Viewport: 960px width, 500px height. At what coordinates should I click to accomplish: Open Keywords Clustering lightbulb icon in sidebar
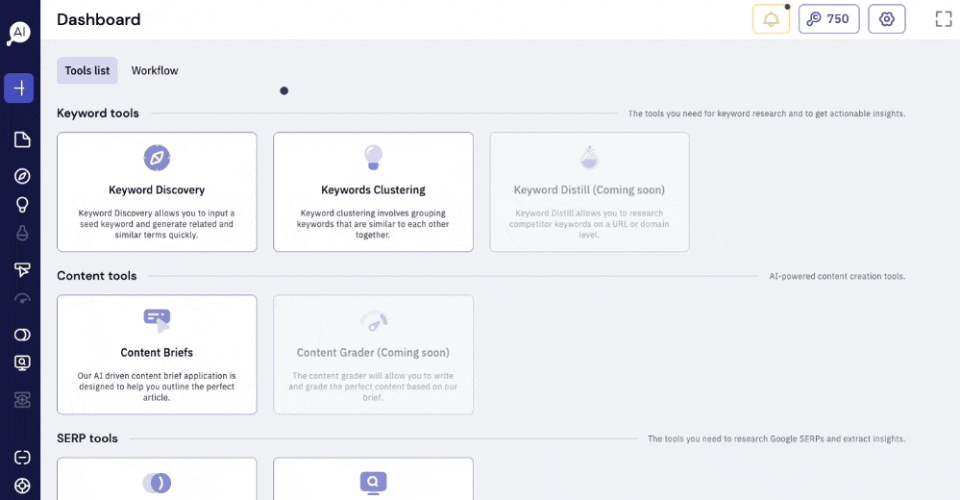pyautogui.click(x=22, y=204)
